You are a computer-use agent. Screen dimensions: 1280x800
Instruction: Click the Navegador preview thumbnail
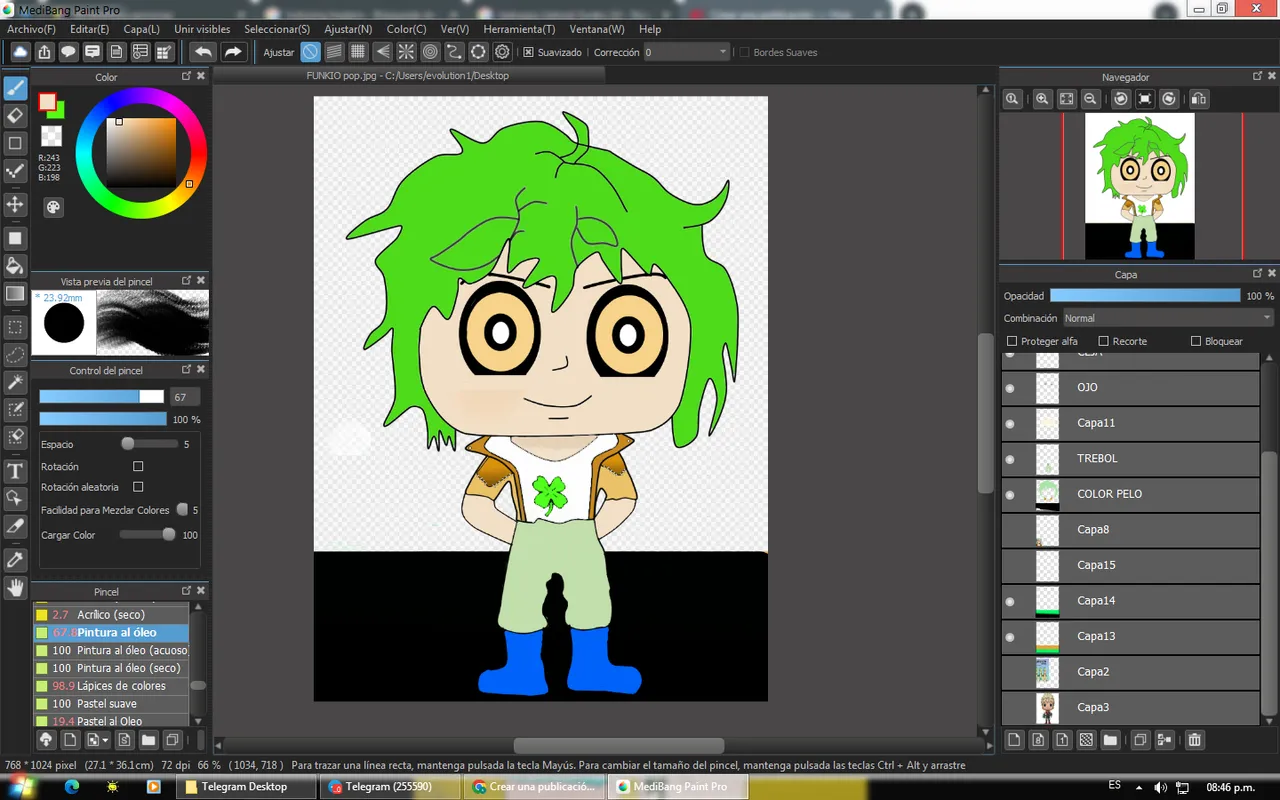[1140, 186]
